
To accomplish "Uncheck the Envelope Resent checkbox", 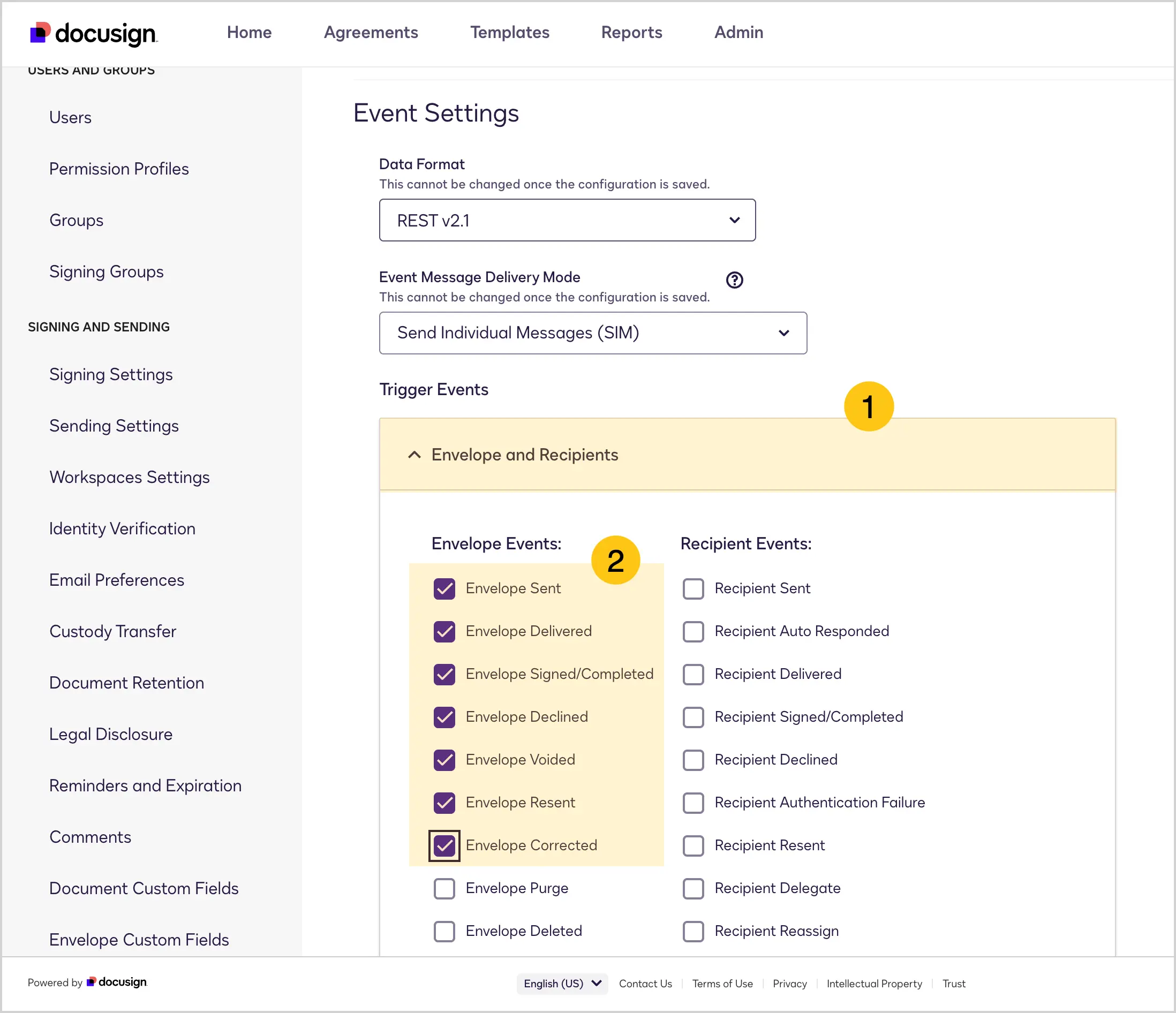I will 444,803.
